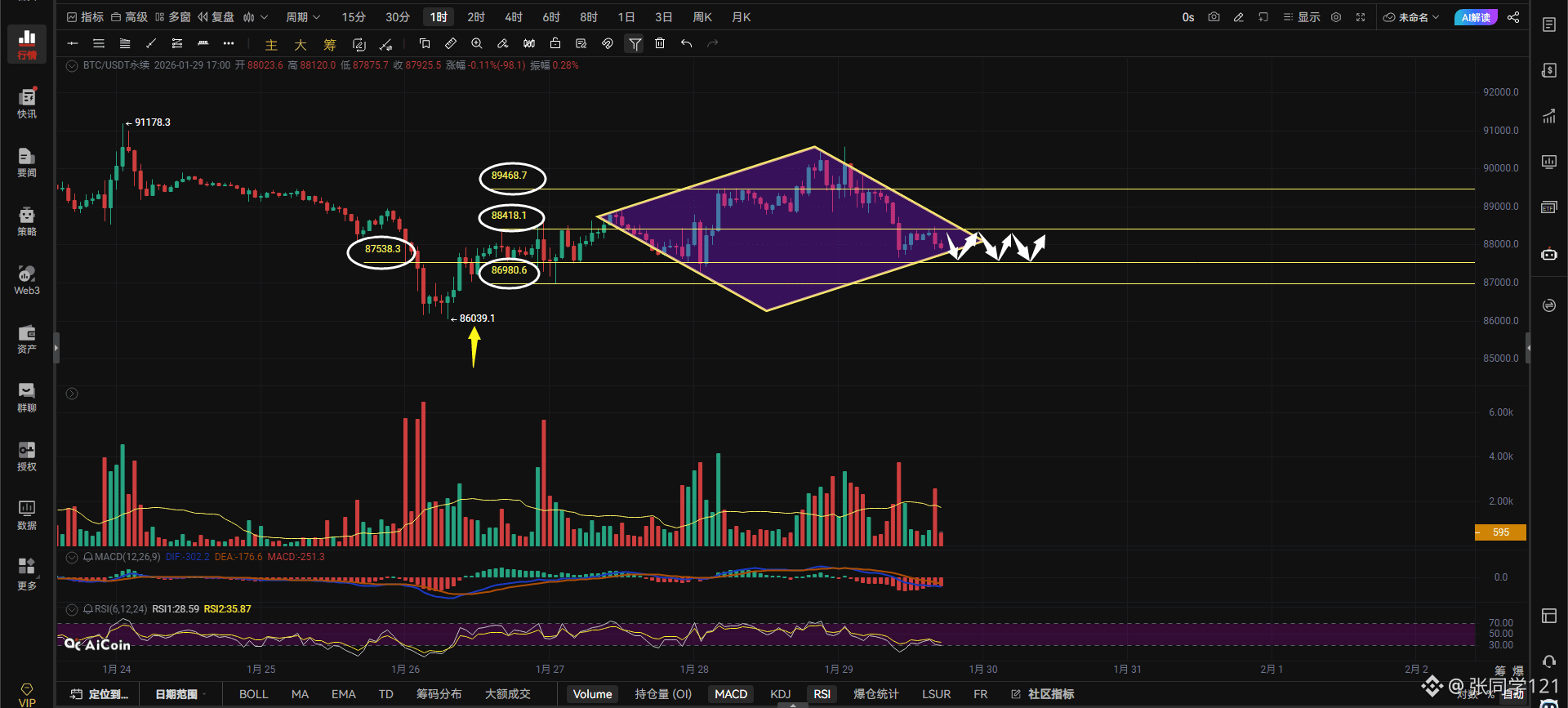This screenshot has width=1568, height=708.
Task: Collapse the Volume panel arrow
Action: tap(72, 394)
